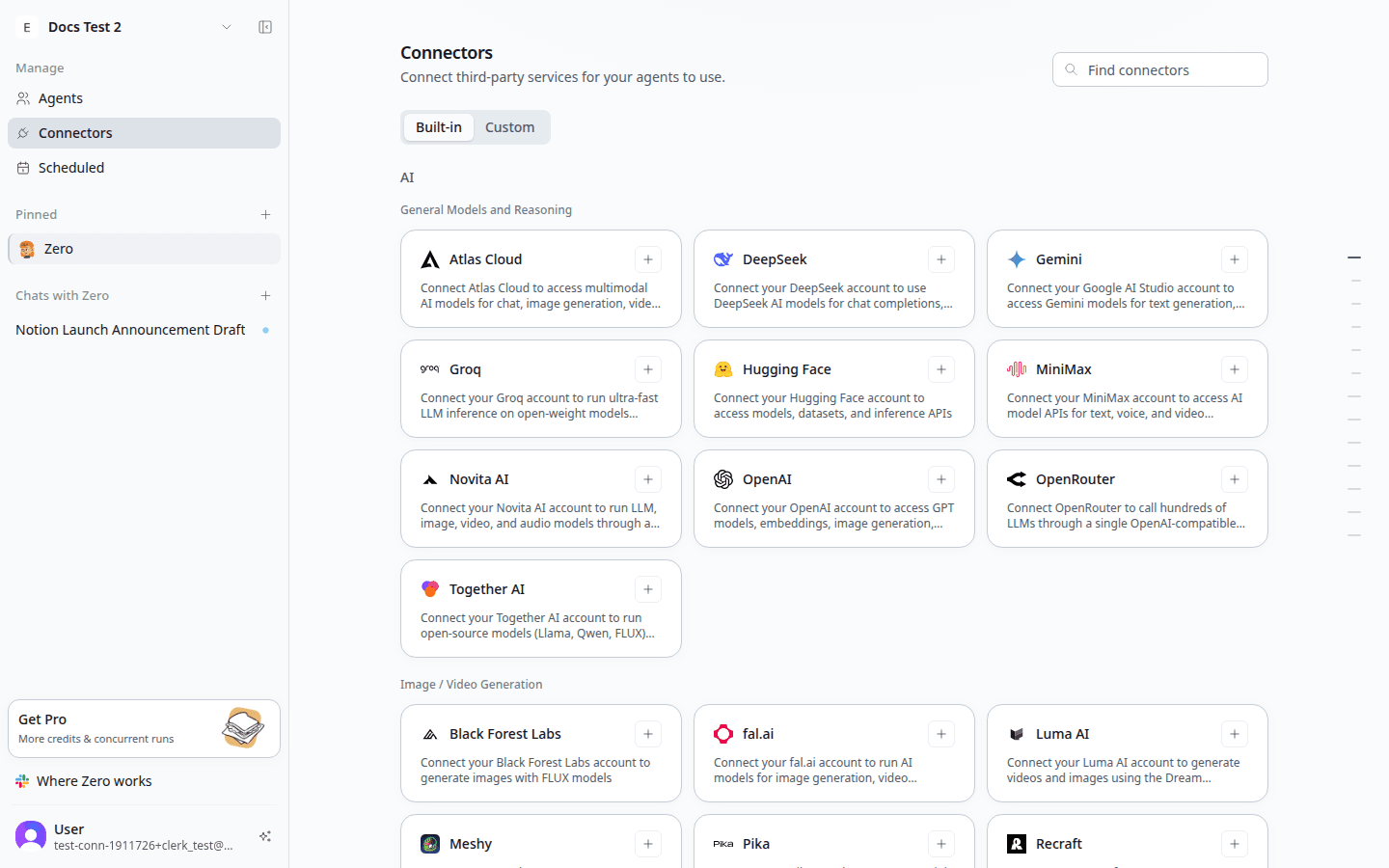This screenshot has width=1389, height=868.
Task: Click the User avatar icon
Action: pos(31,836)
